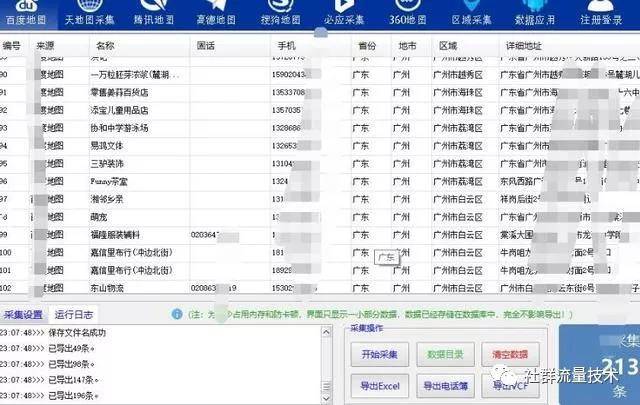
Task: Select the 萌宠 name cell
Action: coord(98,217)
